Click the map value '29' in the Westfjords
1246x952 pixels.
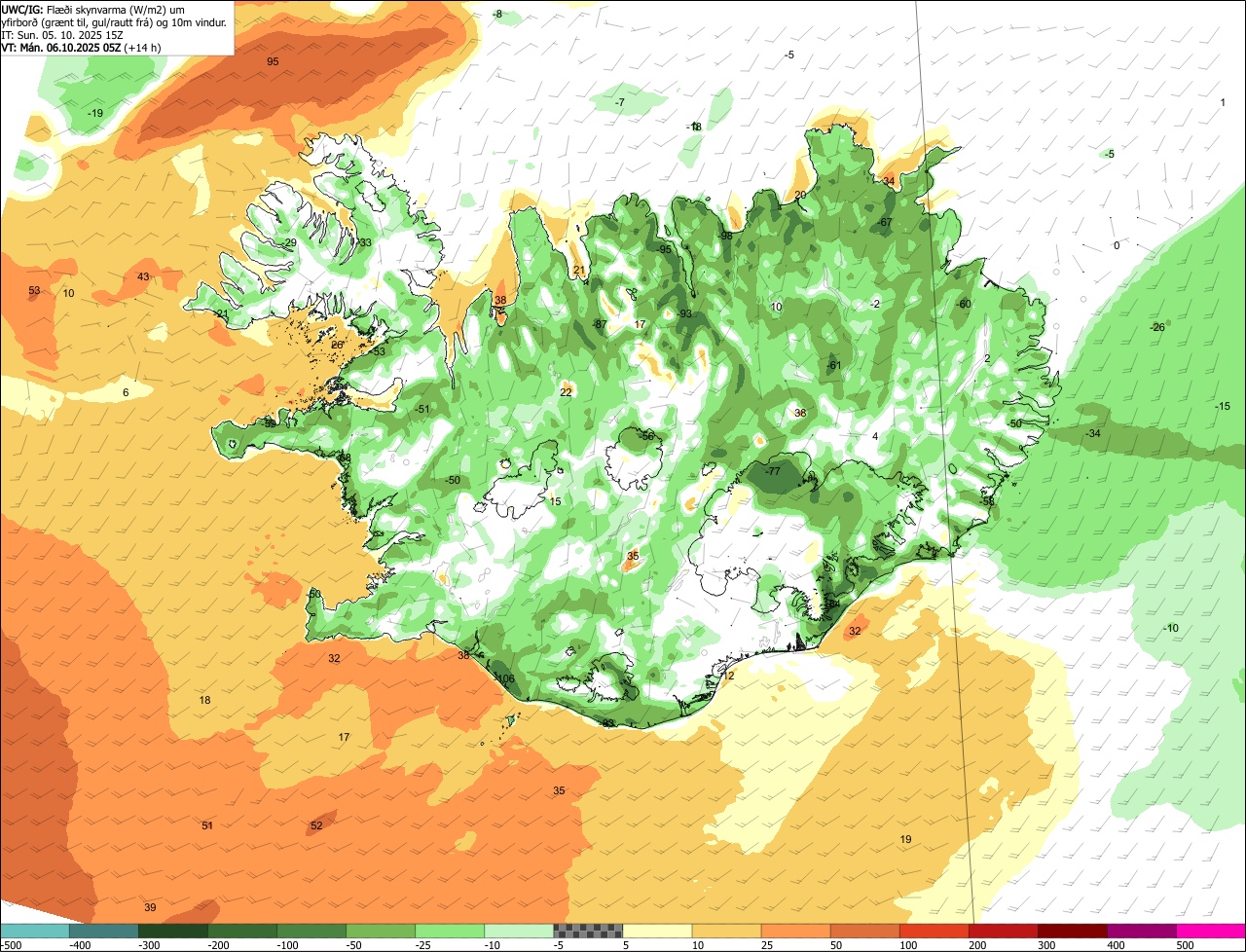(290, 243)
